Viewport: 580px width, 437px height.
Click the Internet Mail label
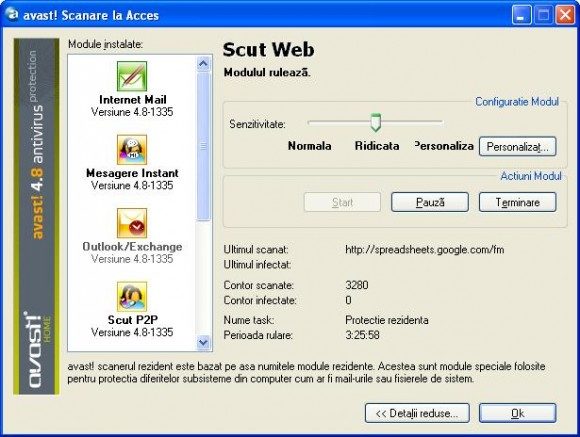132,100
